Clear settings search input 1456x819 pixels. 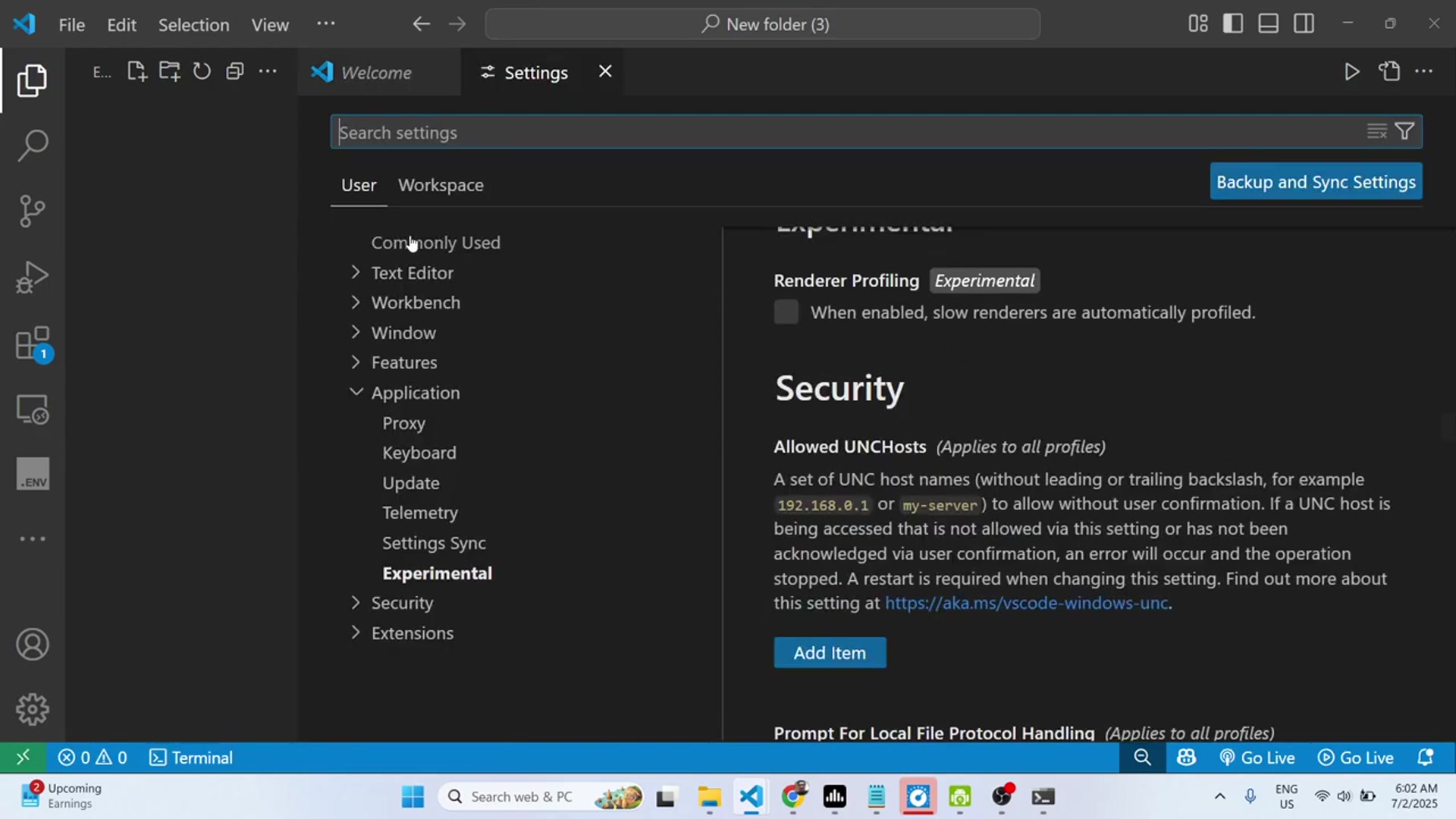coord(1376,132)
